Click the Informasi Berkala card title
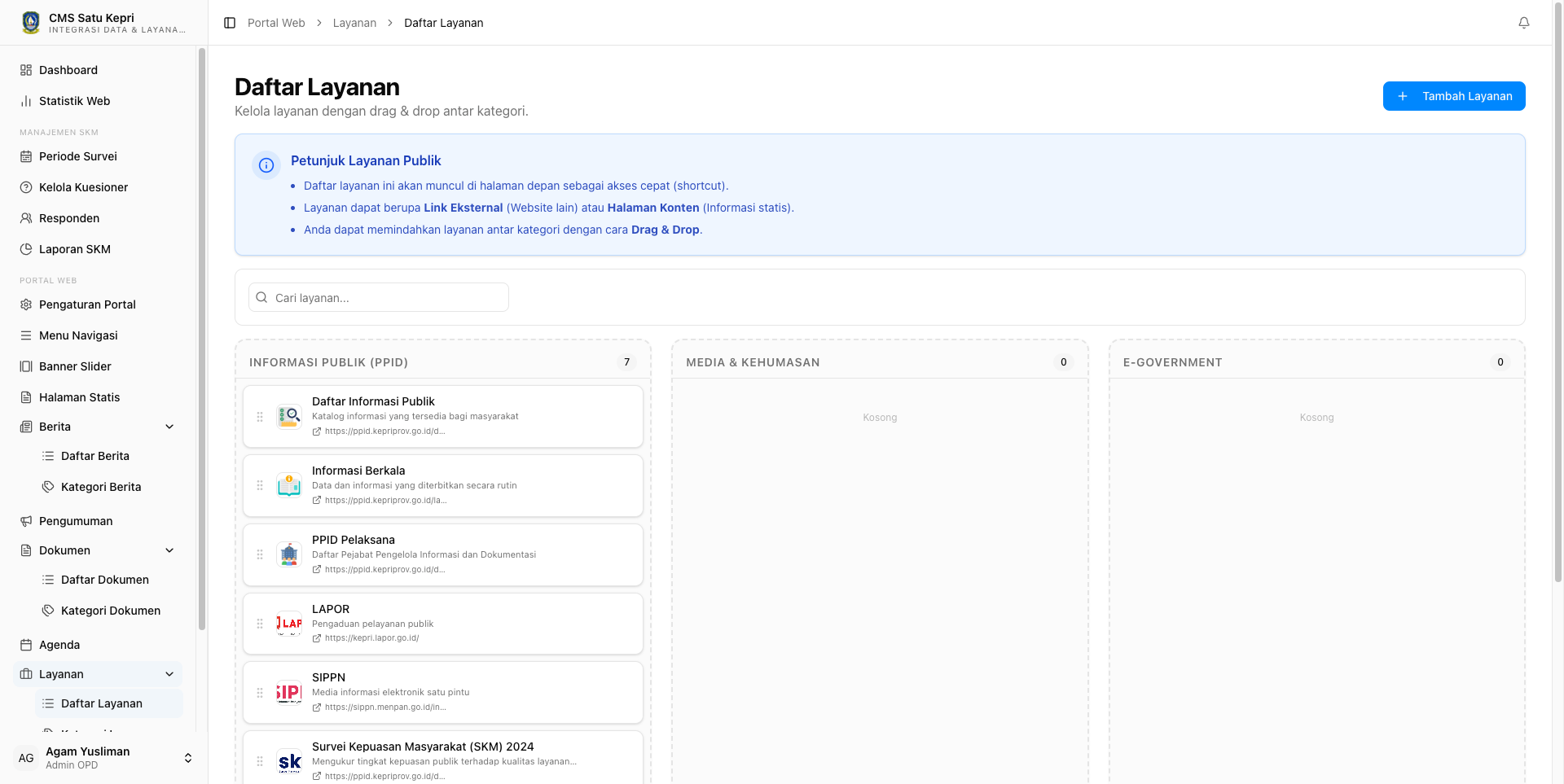Screen dimensions: 1564x784 pyautogui.click(x=358, y=471)
